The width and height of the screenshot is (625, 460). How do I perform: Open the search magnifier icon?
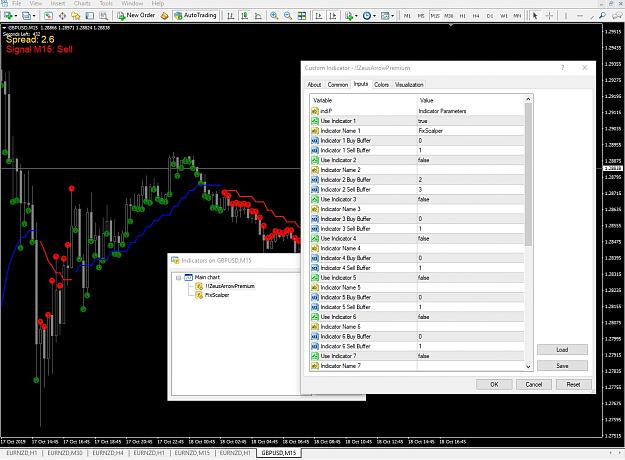click(602, 16)
